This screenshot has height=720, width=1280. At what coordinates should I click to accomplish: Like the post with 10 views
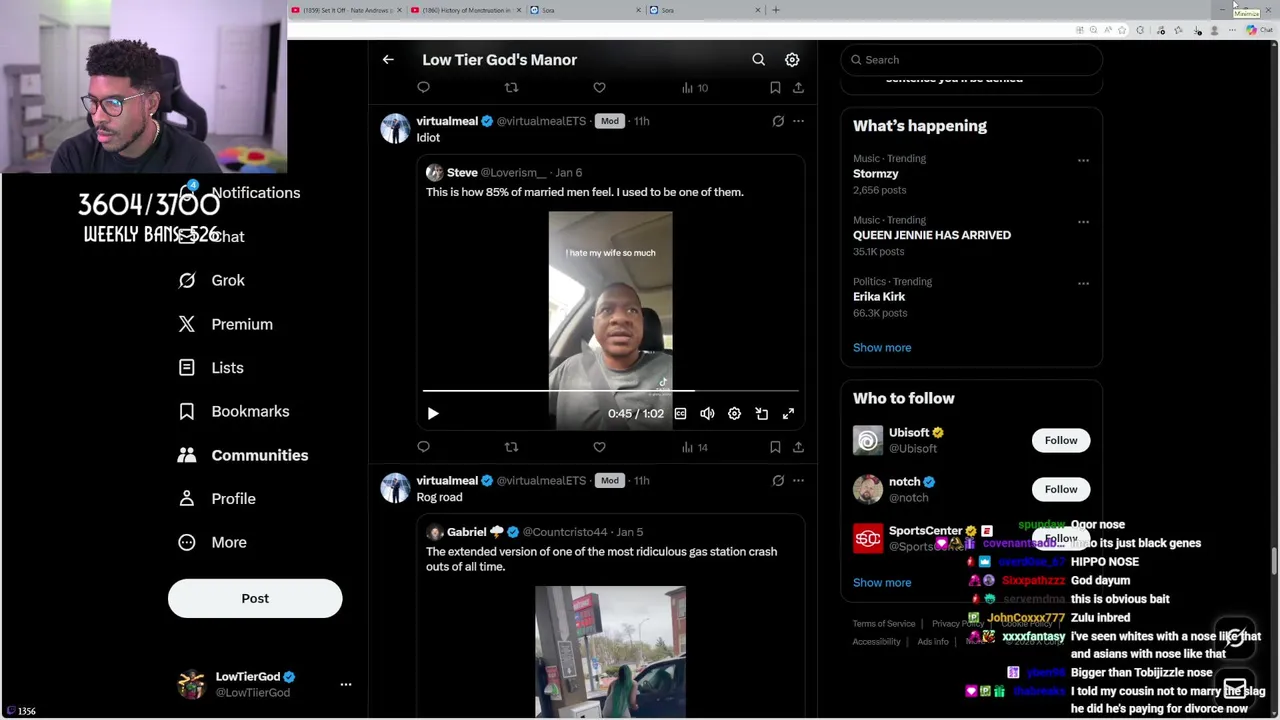tap(599, 88)
